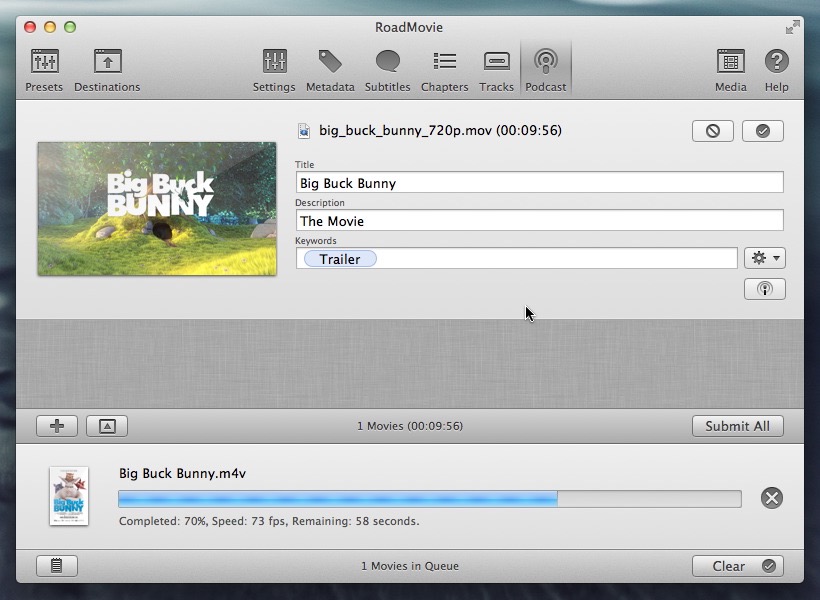Click in the Title text field

coord(539,183)
